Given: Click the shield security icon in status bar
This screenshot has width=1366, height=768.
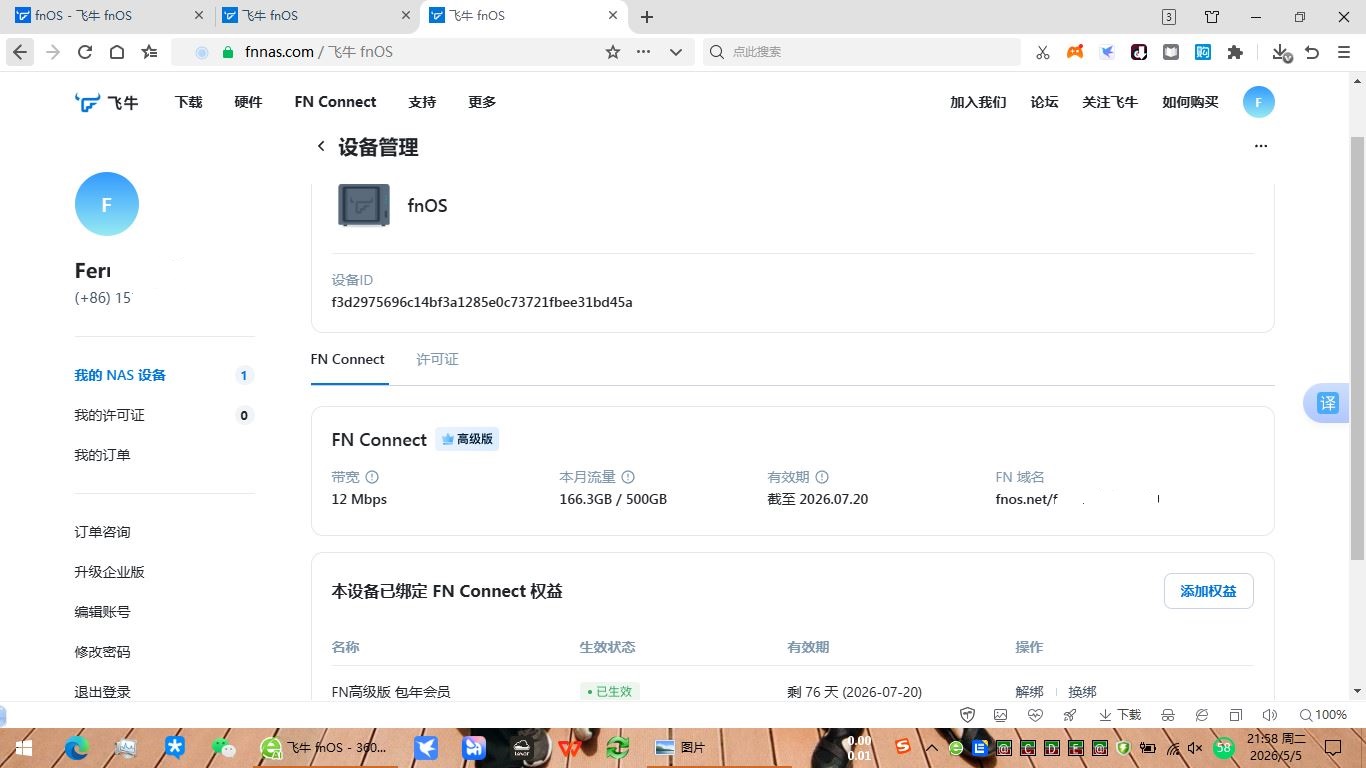Looking at the screenshot, I should tap(967, 715).
